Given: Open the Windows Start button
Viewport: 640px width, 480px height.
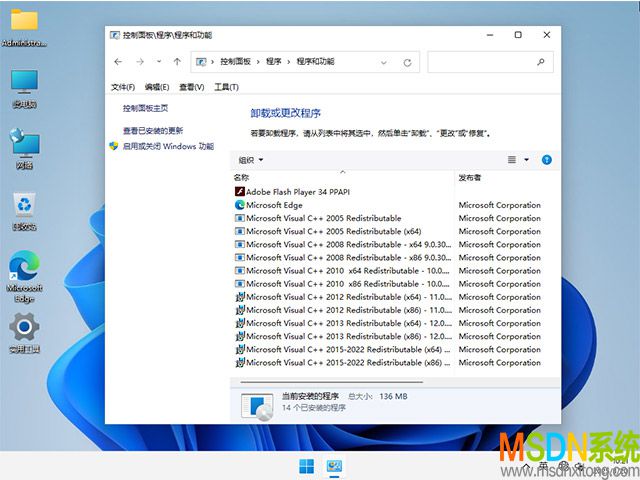Looking at the screenshot, I should 307,466.
